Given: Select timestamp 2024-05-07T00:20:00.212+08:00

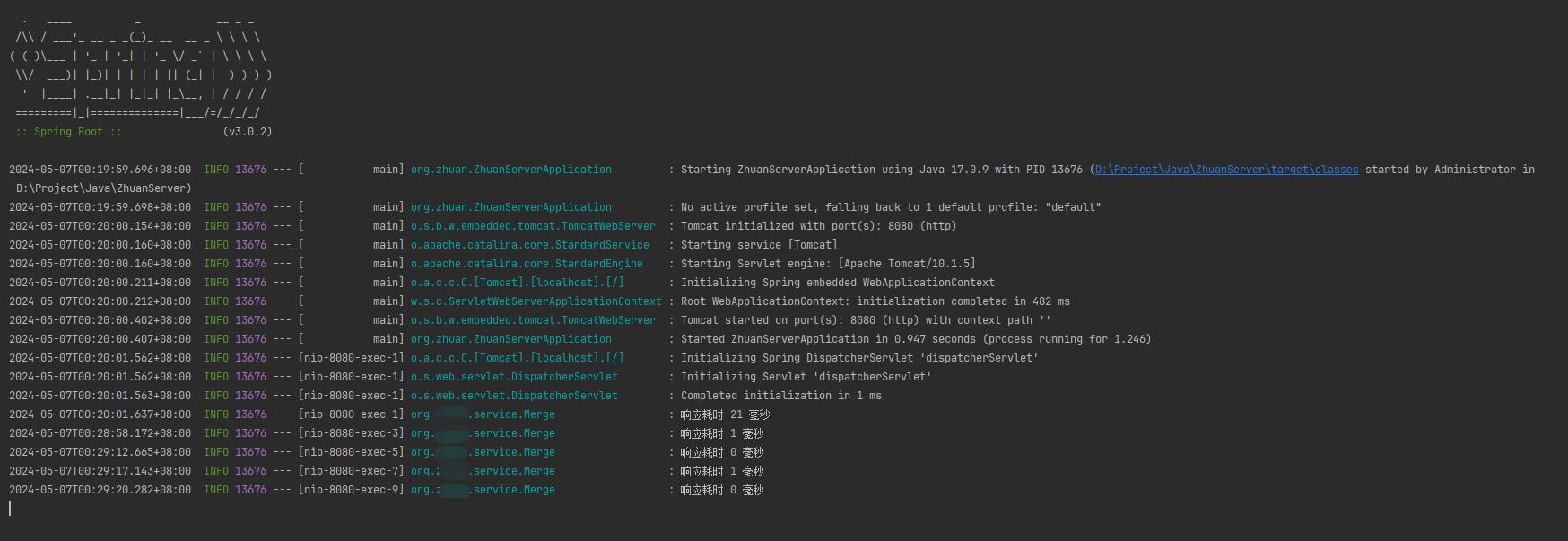Looking at the screenshot, I should [100, 301].
